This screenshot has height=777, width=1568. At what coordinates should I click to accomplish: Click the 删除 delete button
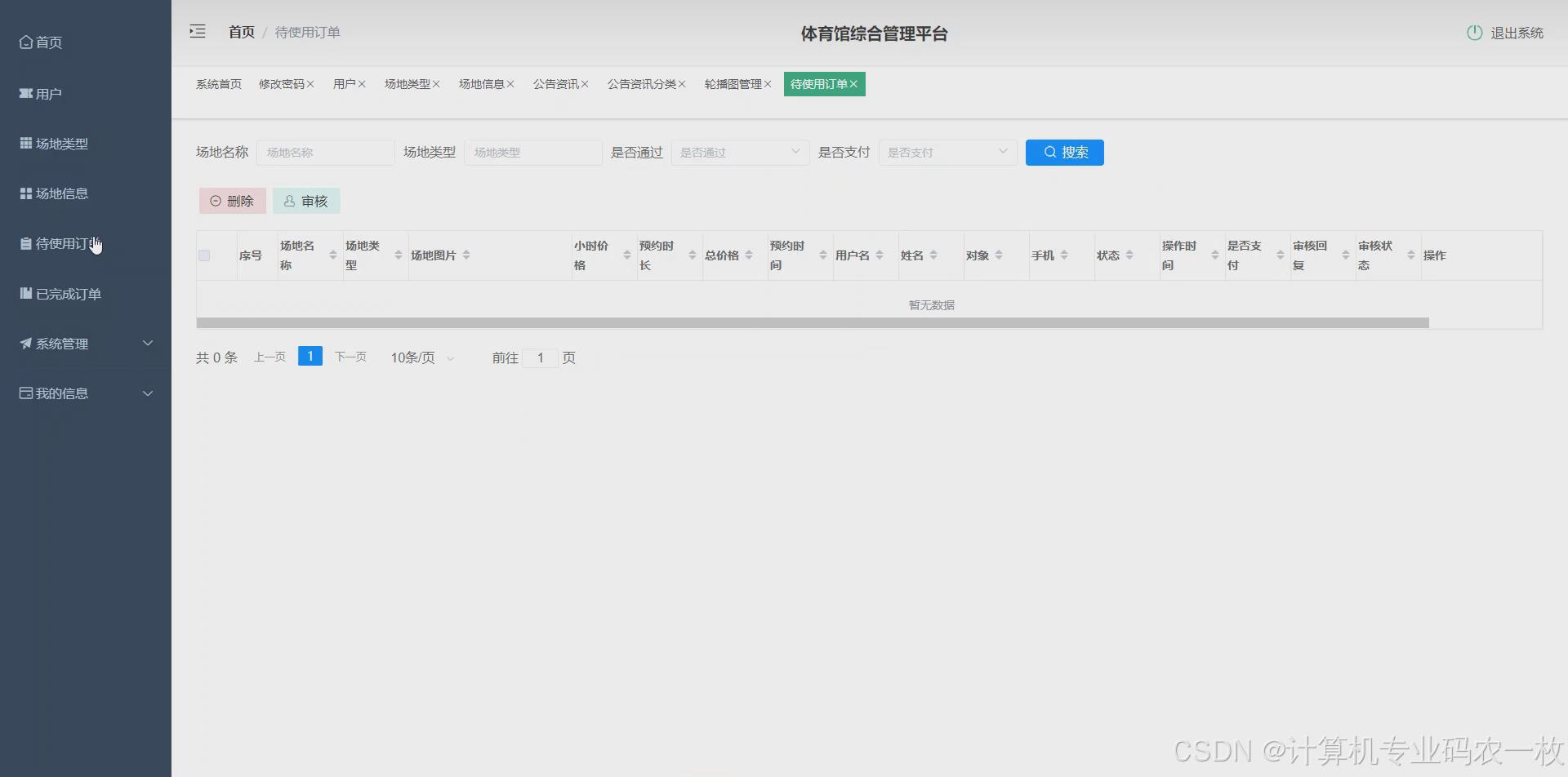232,200
